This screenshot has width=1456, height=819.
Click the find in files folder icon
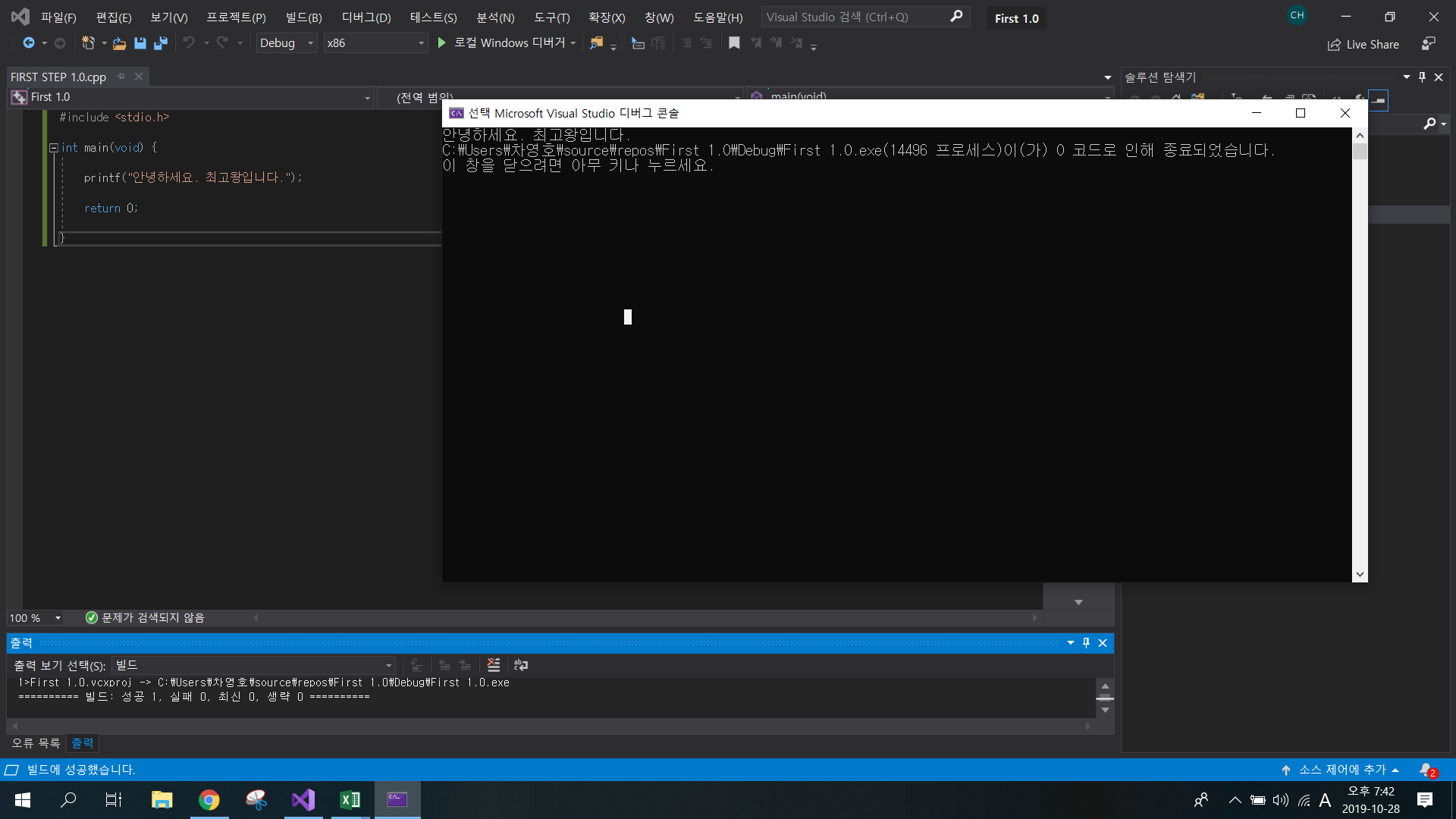click(x=597, y=43)
